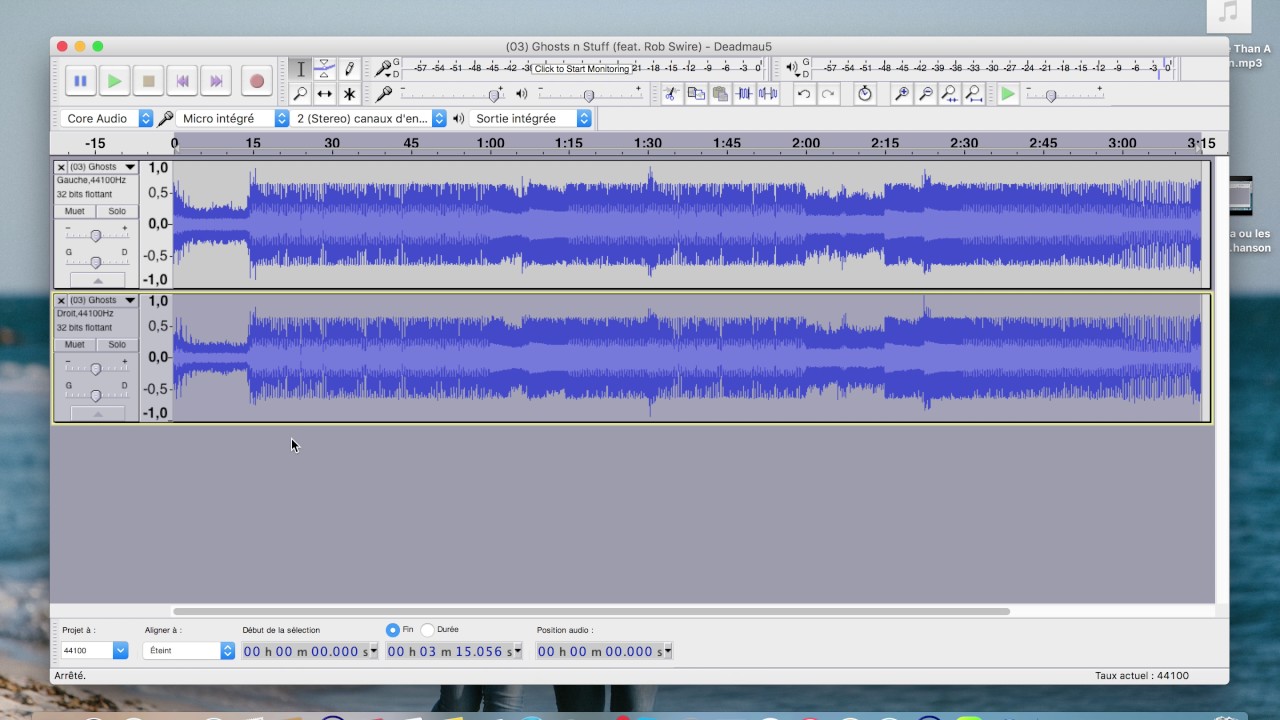
Task: Open the Micro intégré input device dropdown
Action: click(x=233, y=118)
